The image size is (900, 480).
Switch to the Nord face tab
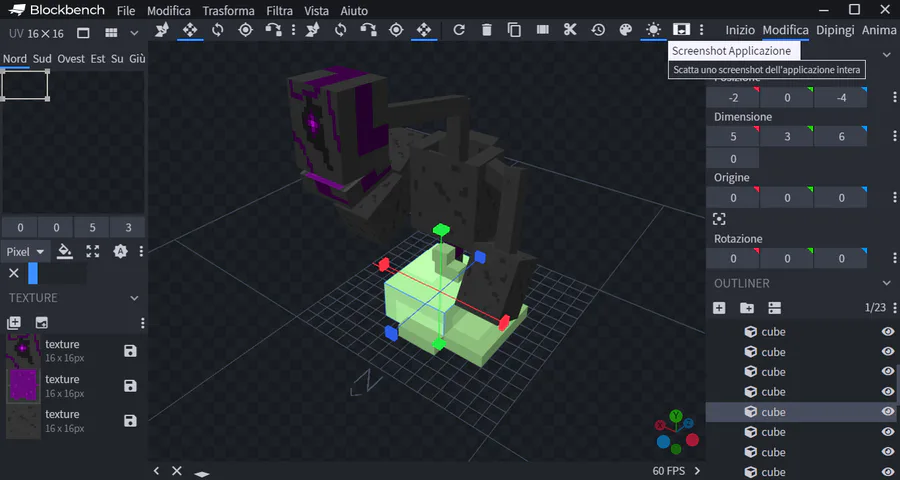pos(15,59)
